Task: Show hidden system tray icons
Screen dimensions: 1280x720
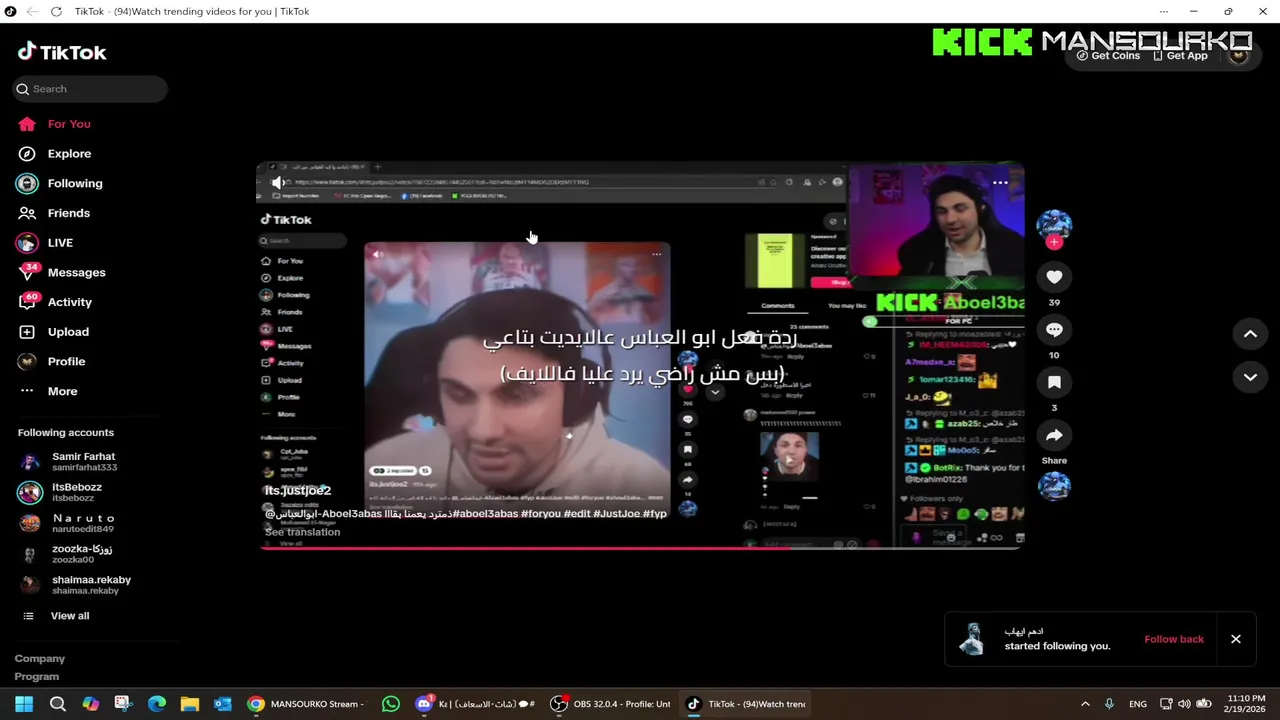Action: coord(1085,704)
